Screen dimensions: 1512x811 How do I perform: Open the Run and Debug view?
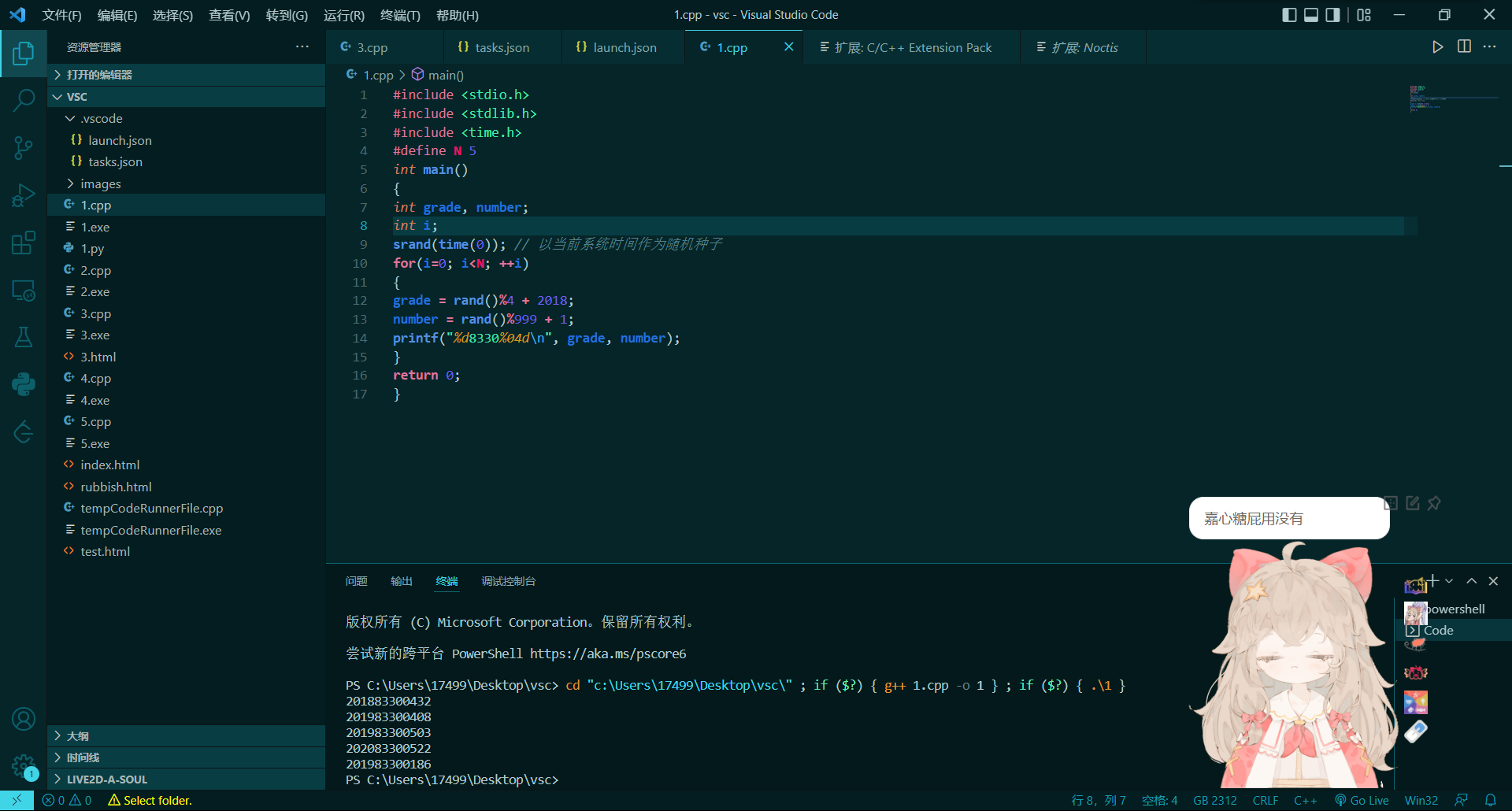tap(24, 195)
